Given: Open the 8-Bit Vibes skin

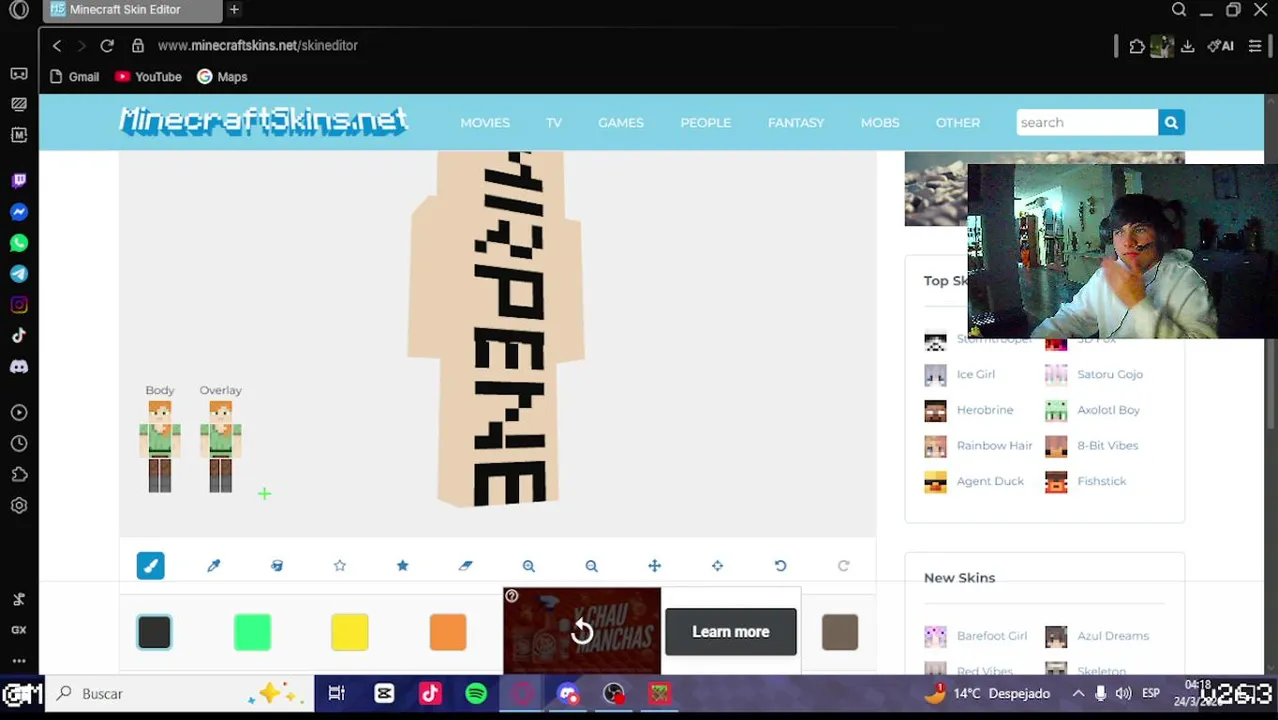Looking at the screenshot, I should [1107, 445].
